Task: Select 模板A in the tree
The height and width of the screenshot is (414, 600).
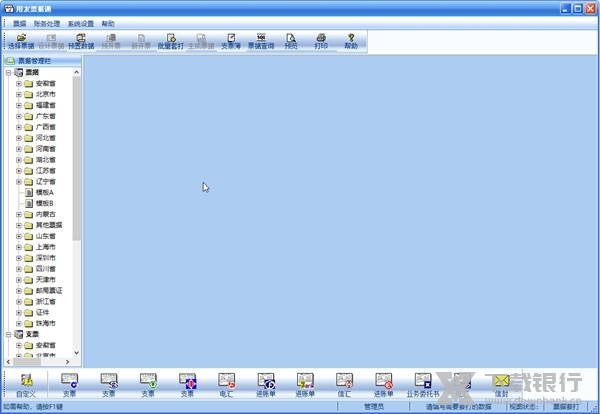Action: point(44,192)
